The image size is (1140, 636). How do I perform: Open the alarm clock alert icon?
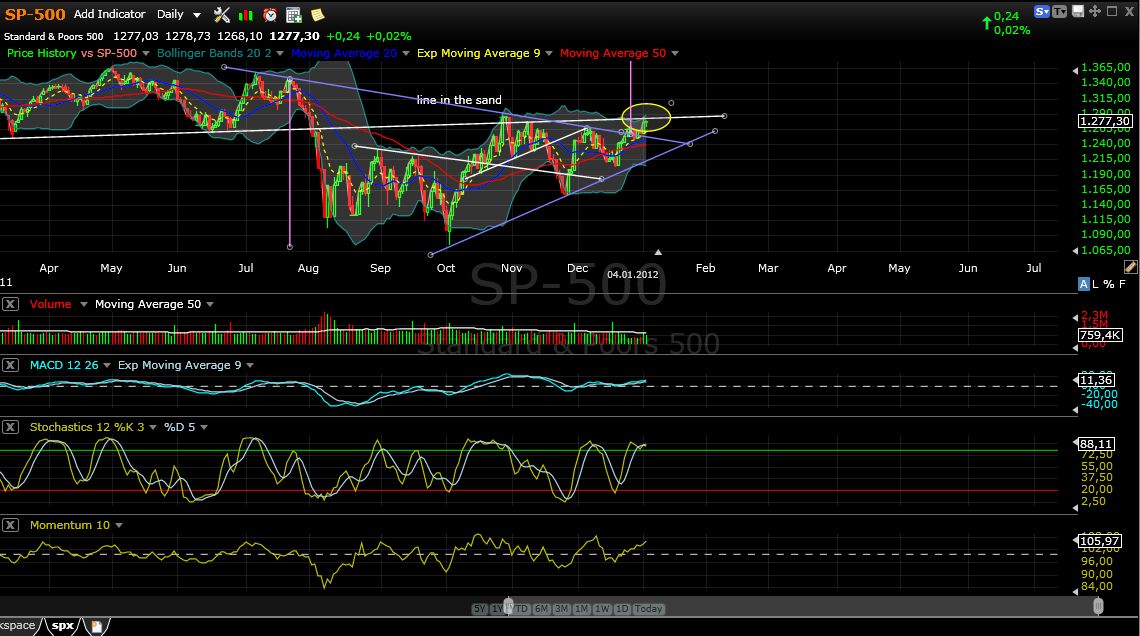270,15
